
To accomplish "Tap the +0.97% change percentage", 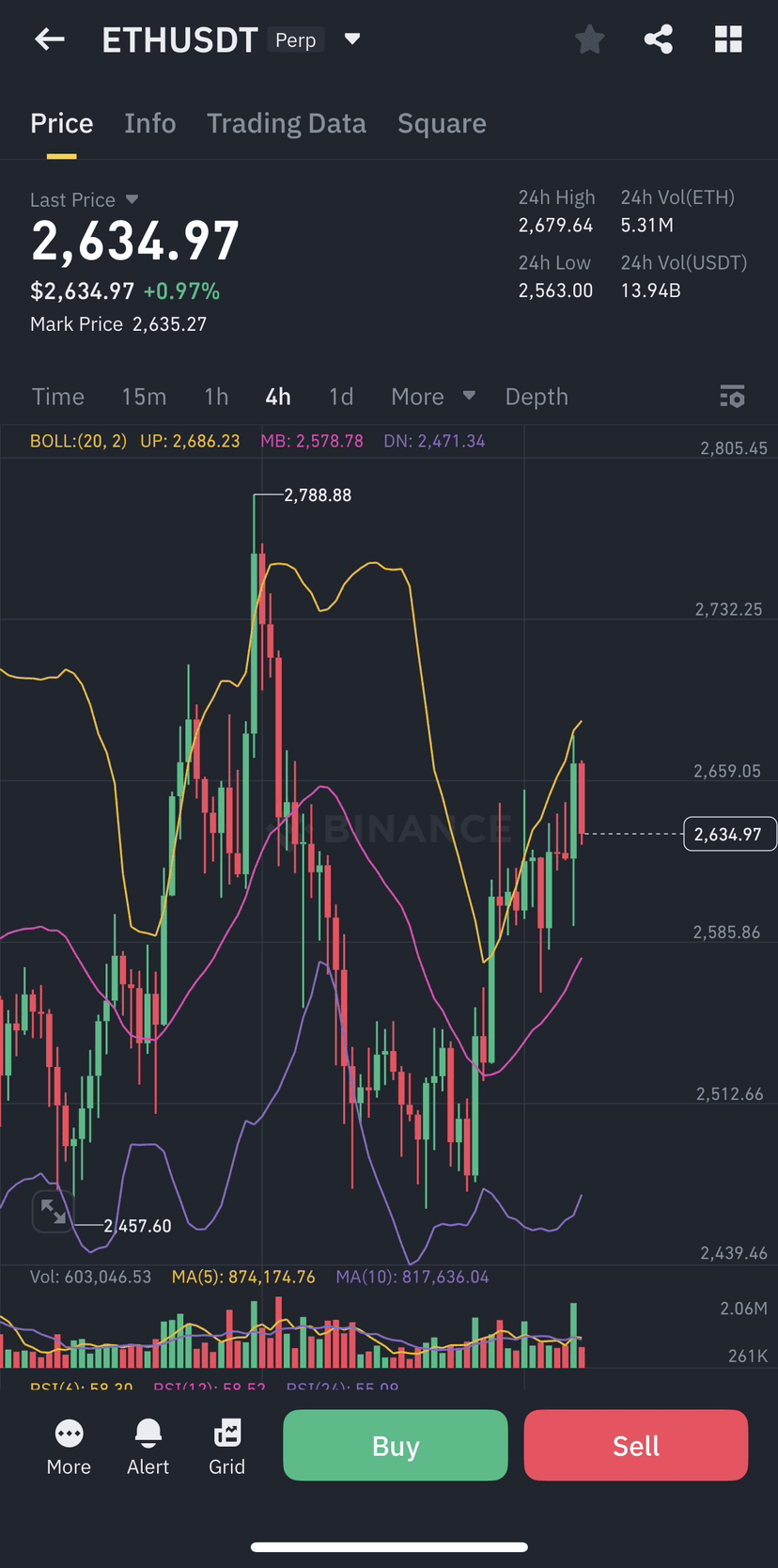I will click(181, 290).
